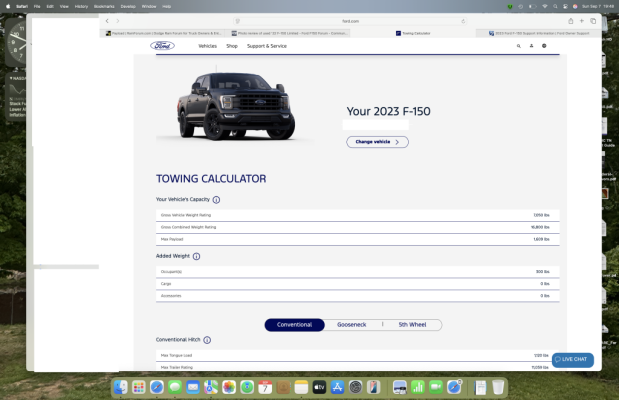Click the Change vehicle button
Screen dimensions: 619x400
(x=377, y=142)
